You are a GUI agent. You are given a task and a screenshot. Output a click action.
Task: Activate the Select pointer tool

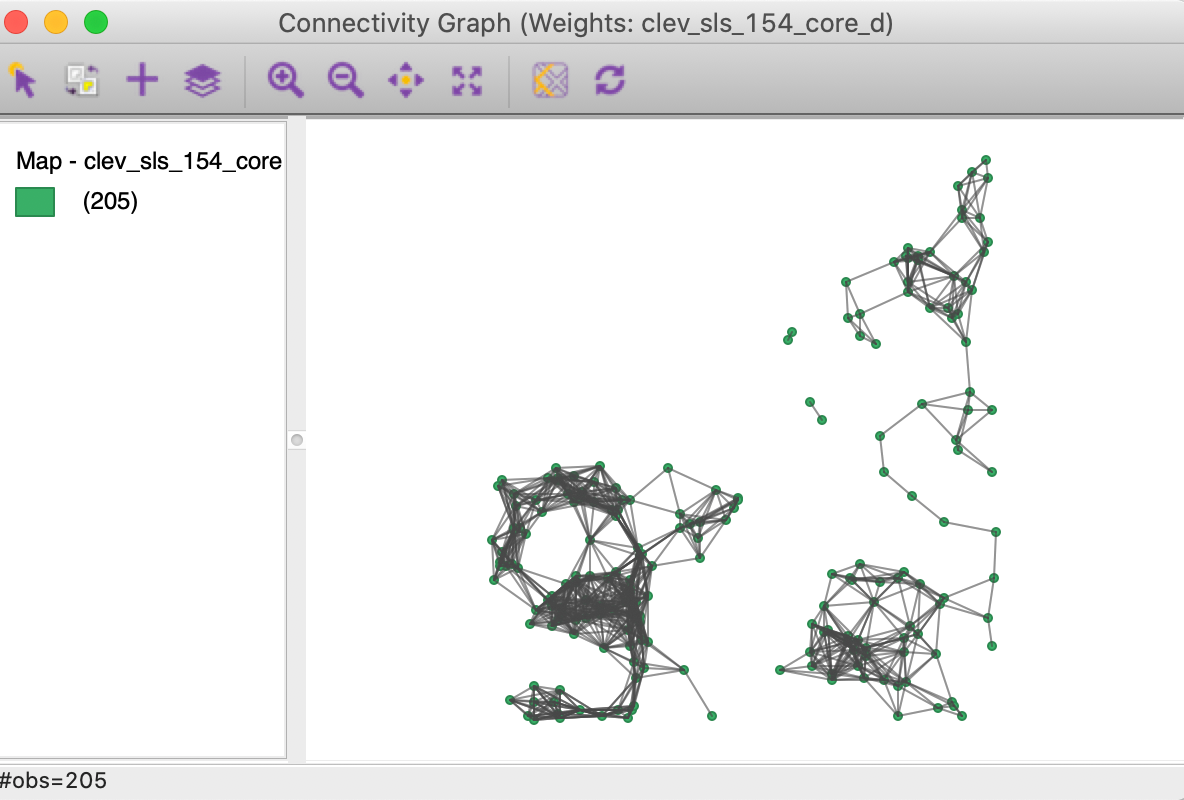23,80
